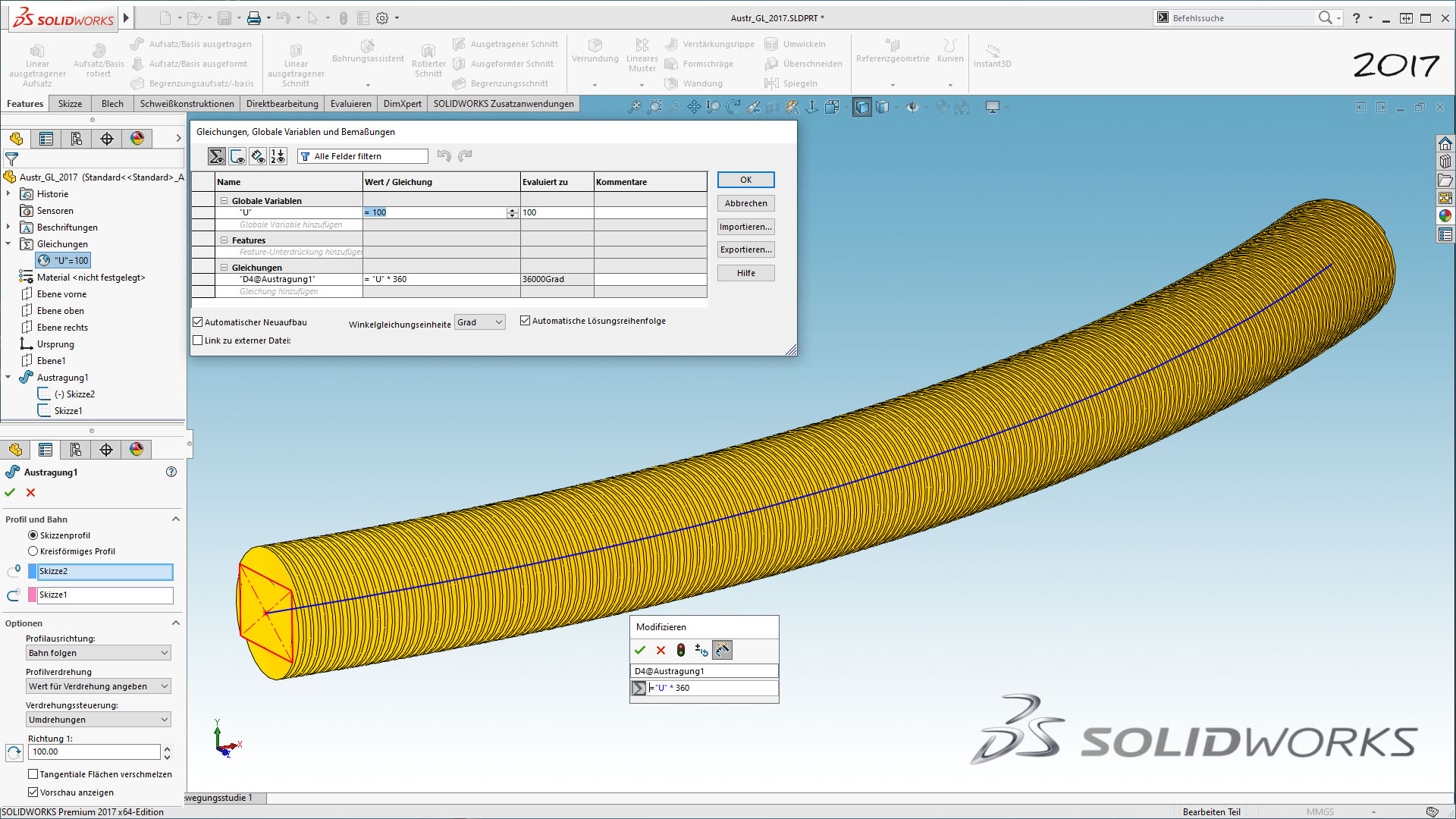The image size is (1456, 819).
Task: Accept the Modifizieren value with green check
Action: [640, 650]
